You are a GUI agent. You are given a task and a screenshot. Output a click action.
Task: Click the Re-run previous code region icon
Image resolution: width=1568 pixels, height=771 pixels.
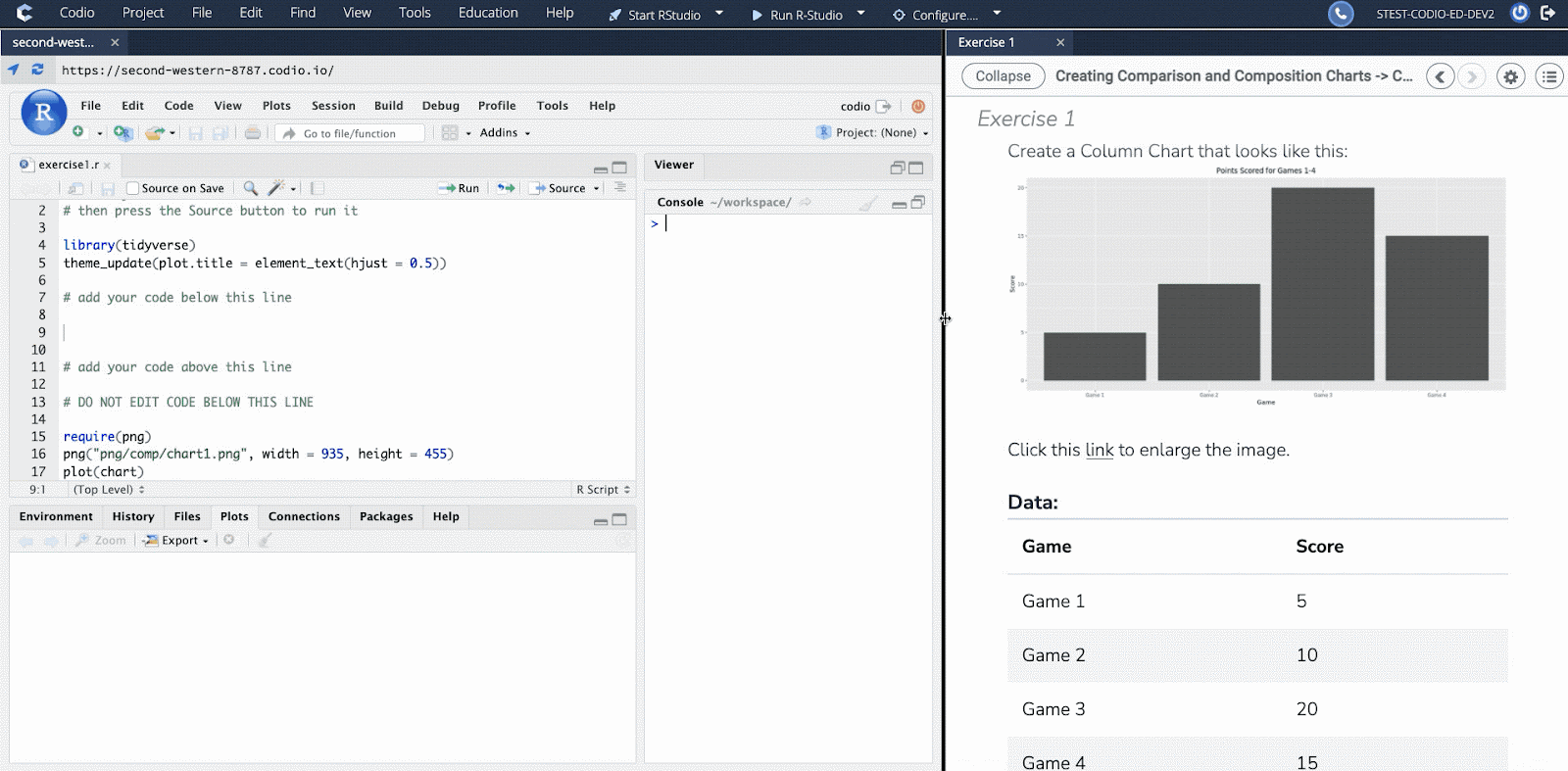tap(506, 188)
